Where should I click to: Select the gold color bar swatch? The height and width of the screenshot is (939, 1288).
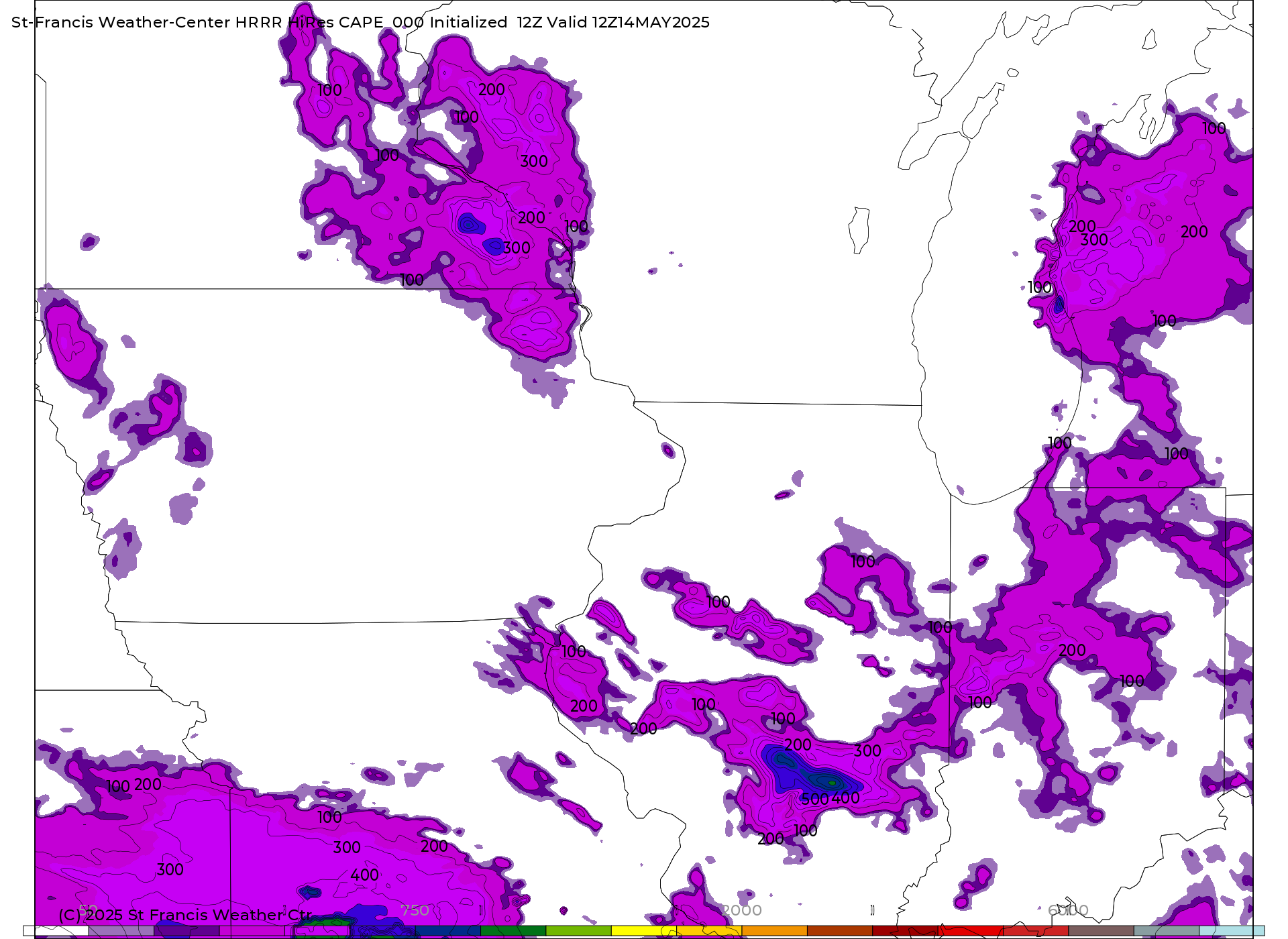pyautogui.click(x=709, y=931)
